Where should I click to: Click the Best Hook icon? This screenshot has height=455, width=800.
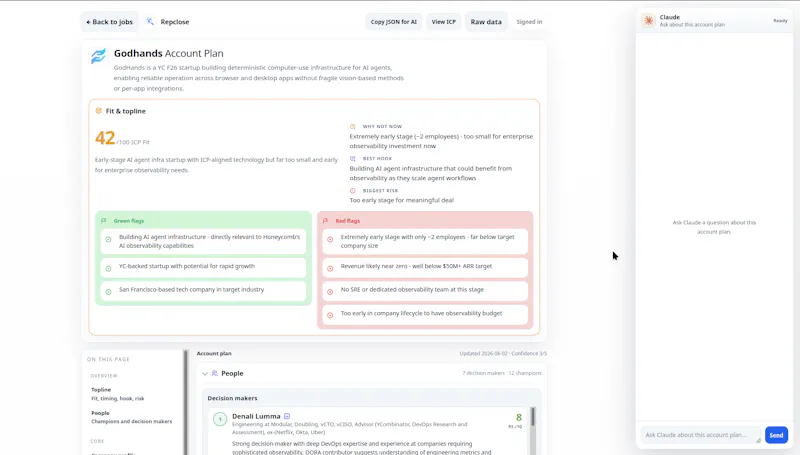pos(353,159)
